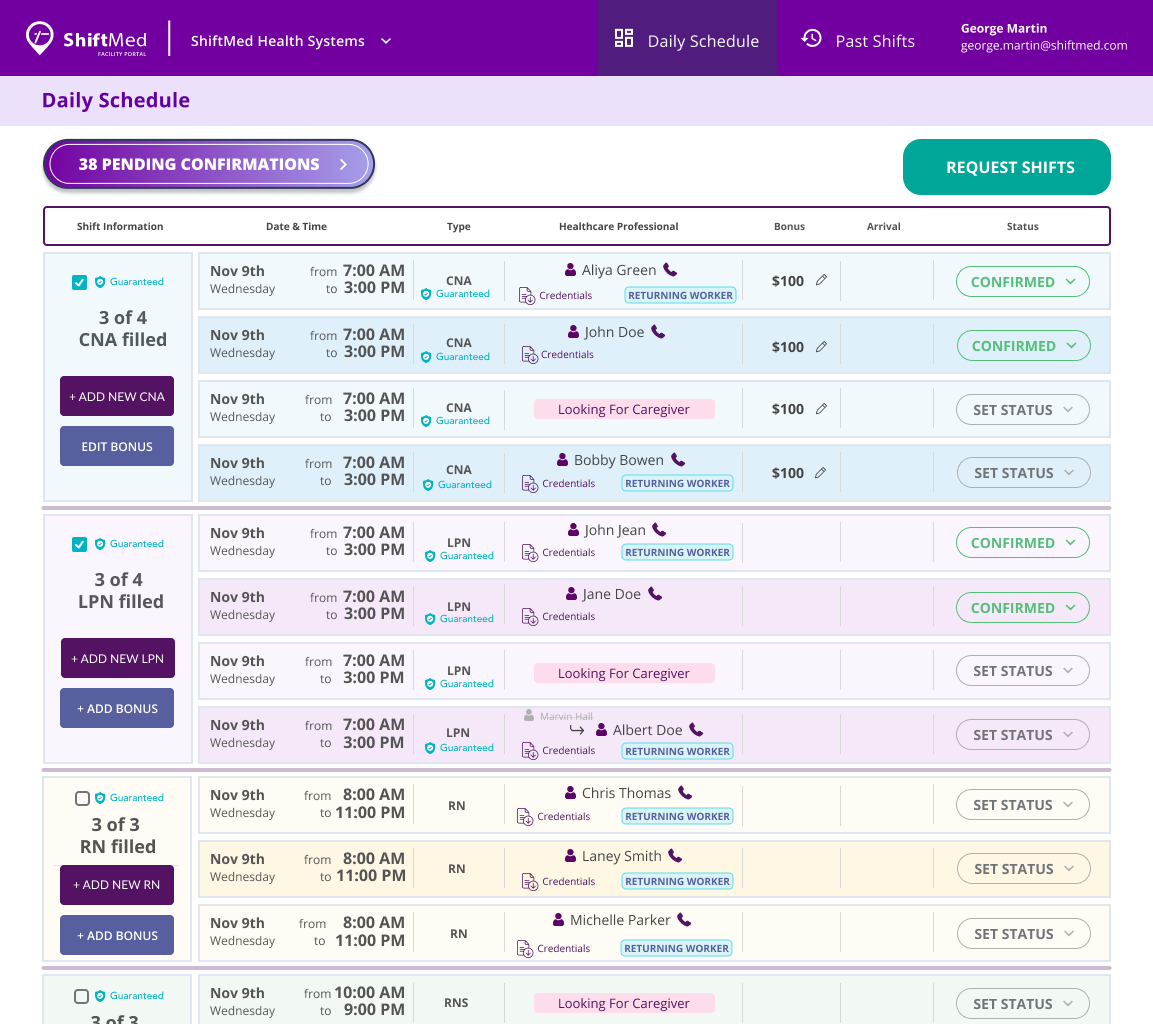The image size is (1153, 1024).
Task: Click the phone icon beside Bobby Bowen
Action: coord(678,459)
